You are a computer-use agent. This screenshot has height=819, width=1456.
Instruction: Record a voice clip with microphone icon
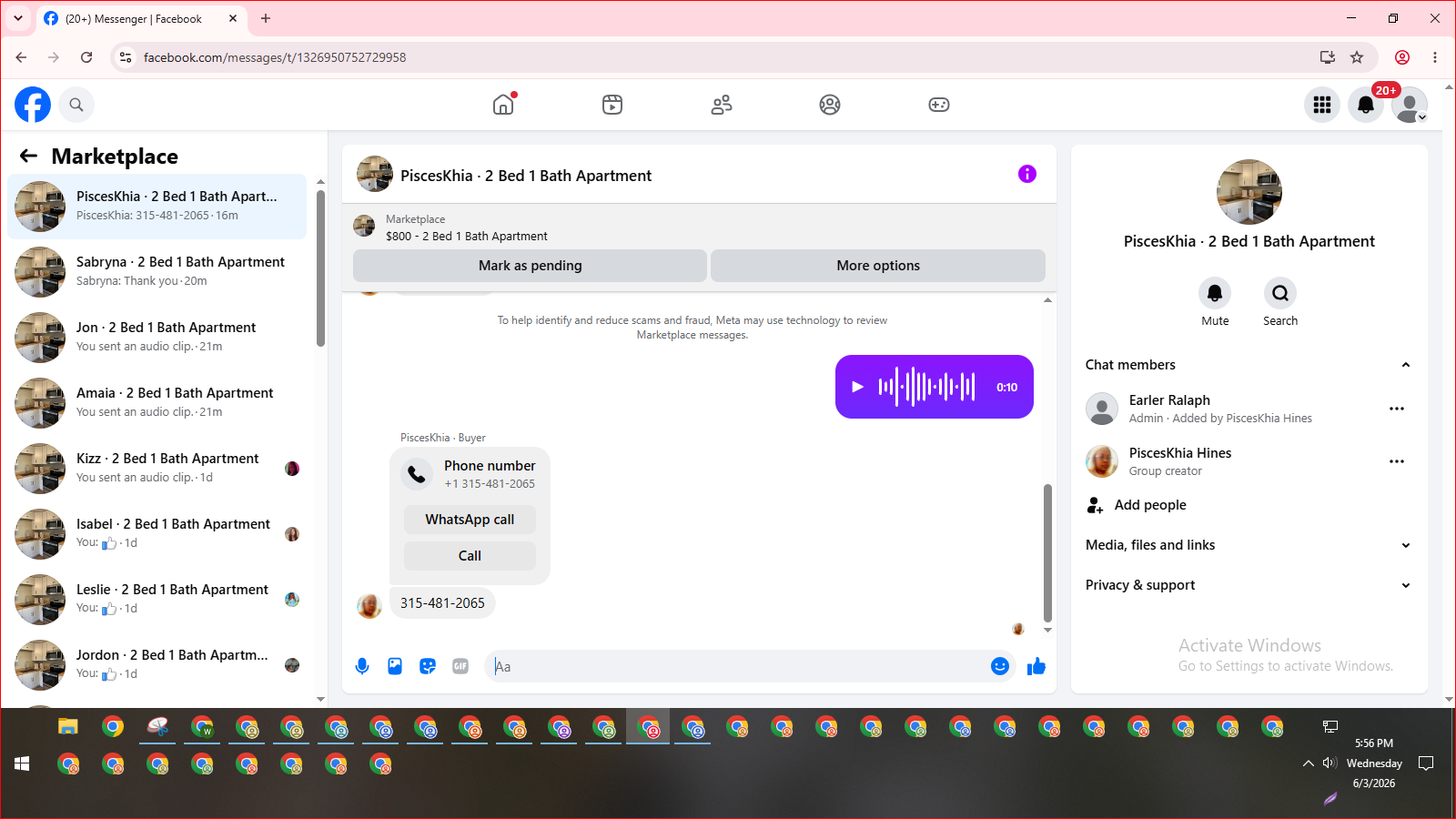tap(362, 666)
